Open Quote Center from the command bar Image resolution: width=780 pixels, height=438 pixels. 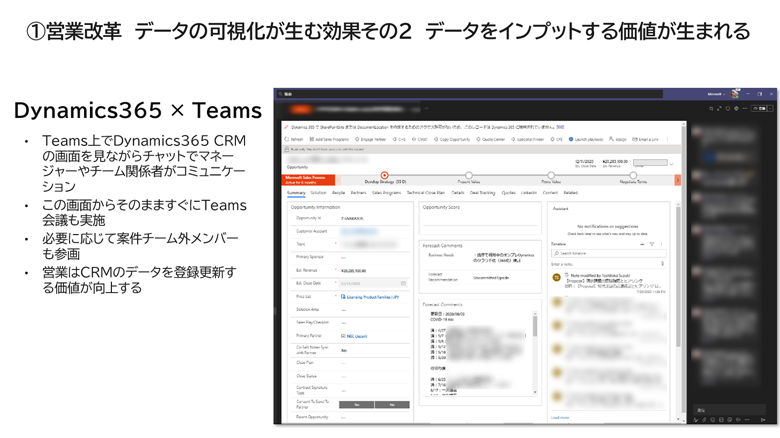(x=490, y=139)
